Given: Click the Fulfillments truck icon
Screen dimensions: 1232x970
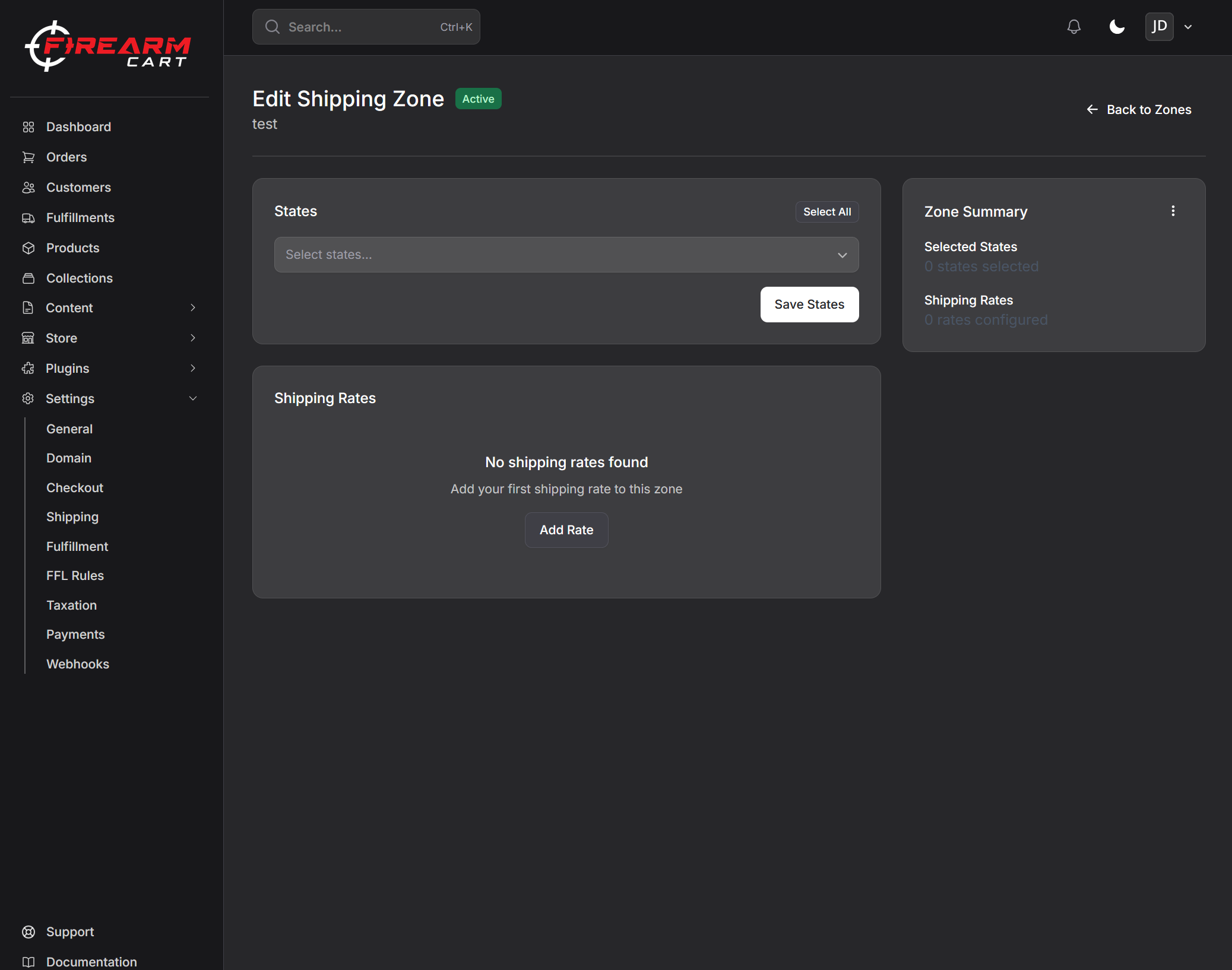Looking at the screenshot, I should [28, 218].
